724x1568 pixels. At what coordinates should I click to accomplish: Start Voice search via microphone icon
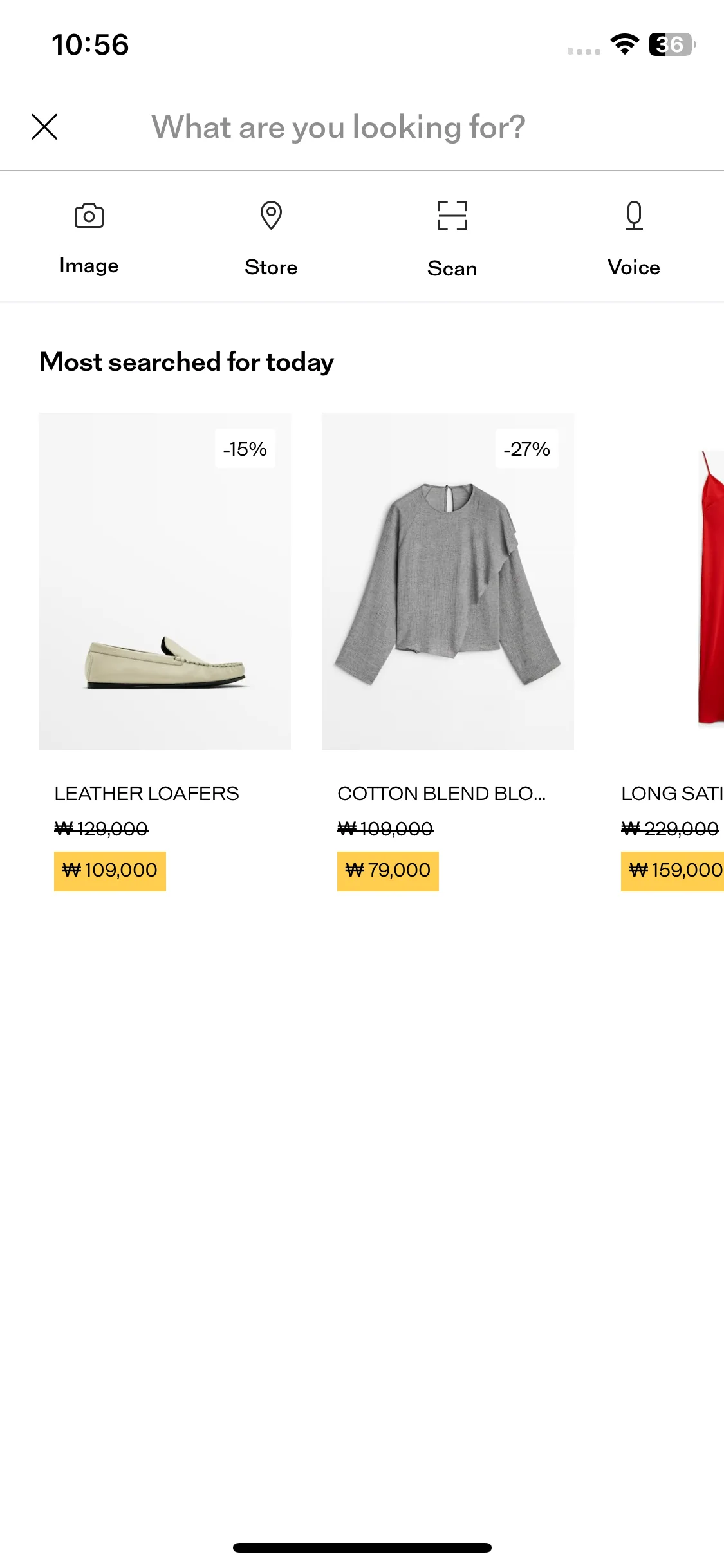pyautogui.click(x=634, y=216)
